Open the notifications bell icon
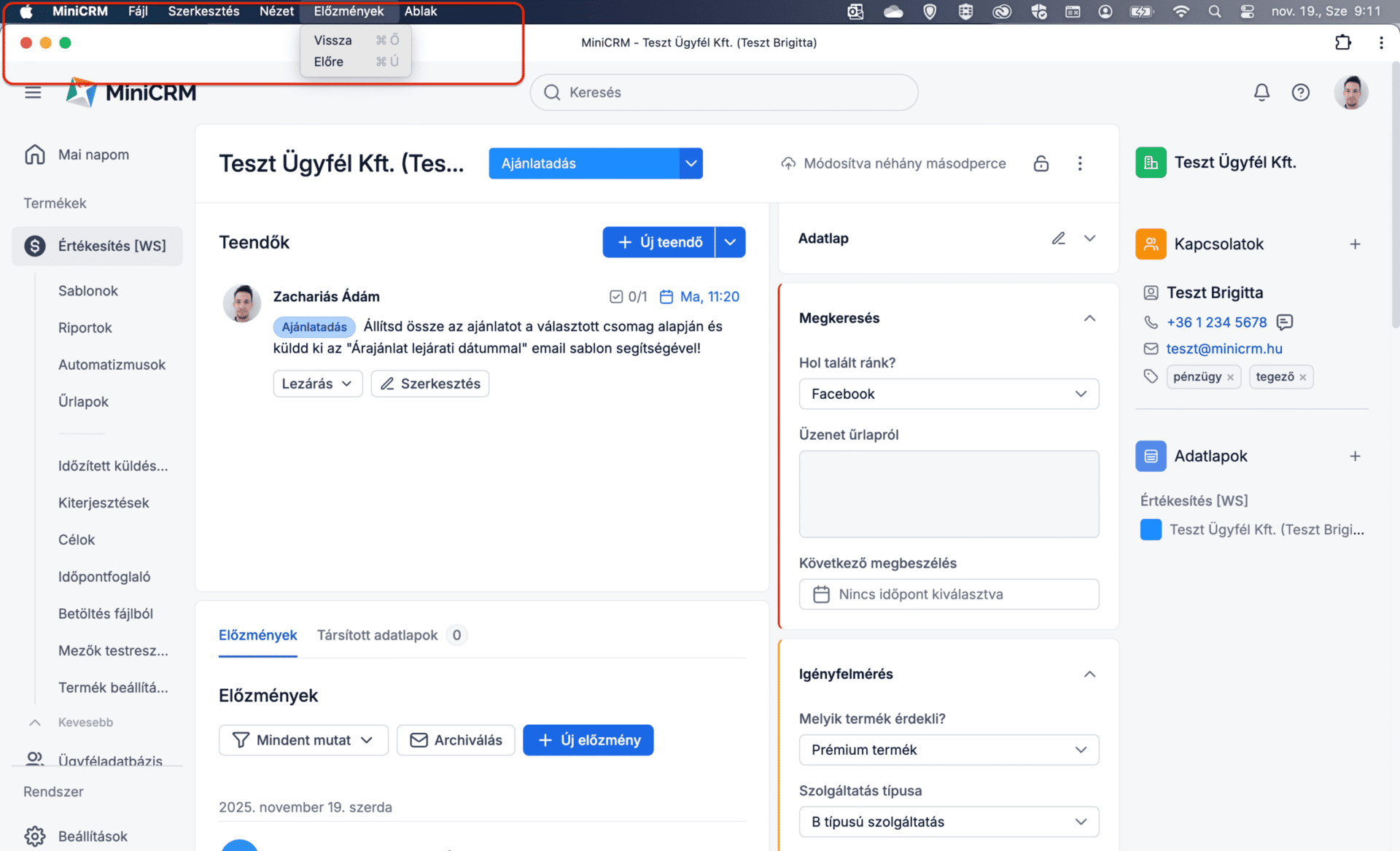The height and width of the screenshot is (851, 1400). pos(1261,93)
